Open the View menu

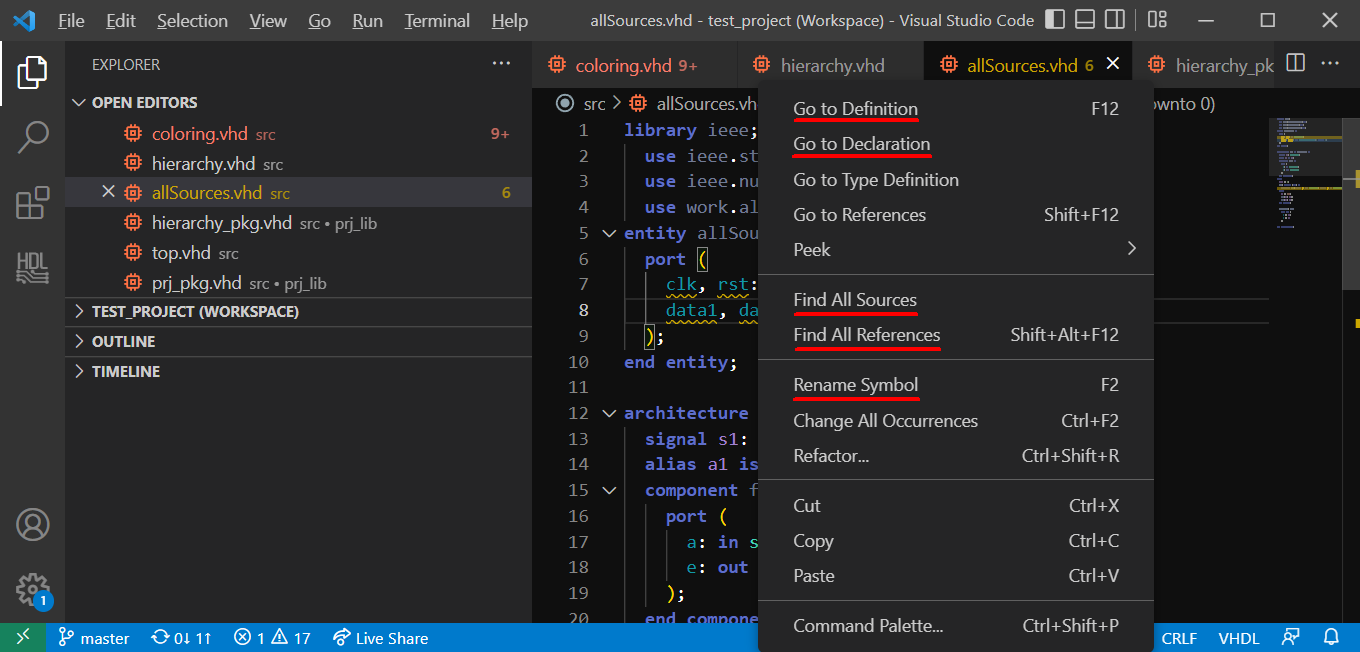point(268,20)
